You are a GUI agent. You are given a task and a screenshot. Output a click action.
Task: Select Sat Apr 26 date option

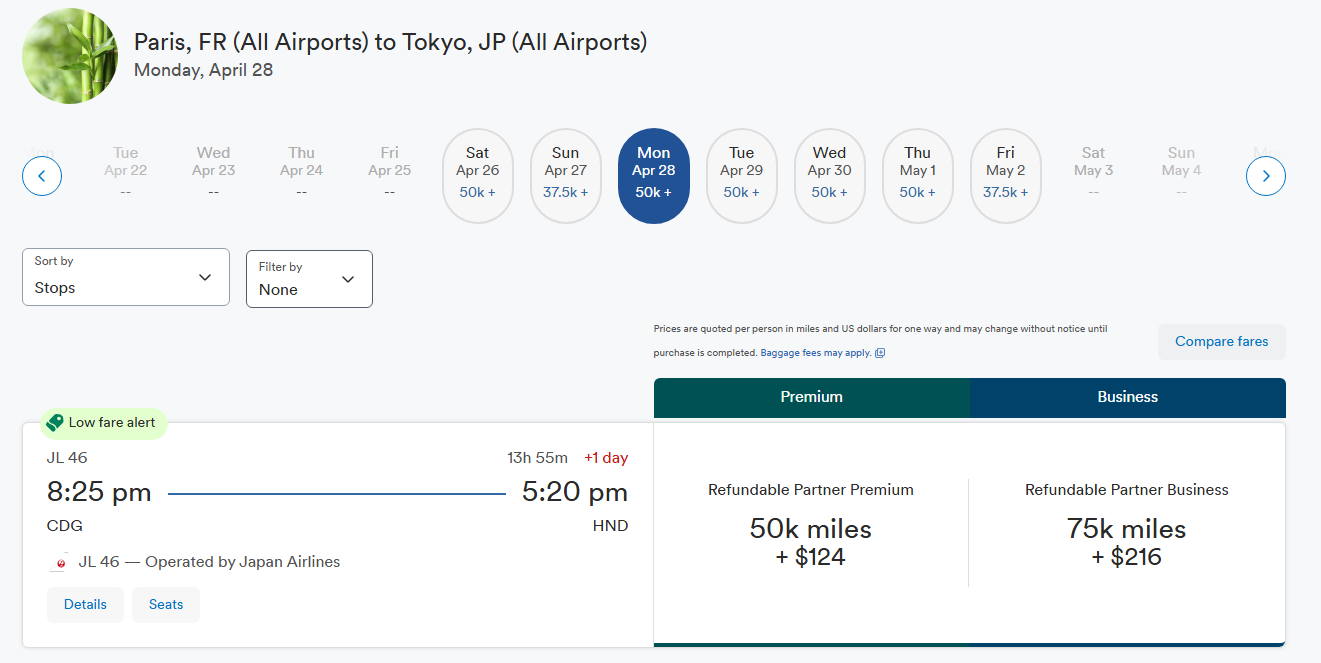pyautogui.click(x=478, y=176)
